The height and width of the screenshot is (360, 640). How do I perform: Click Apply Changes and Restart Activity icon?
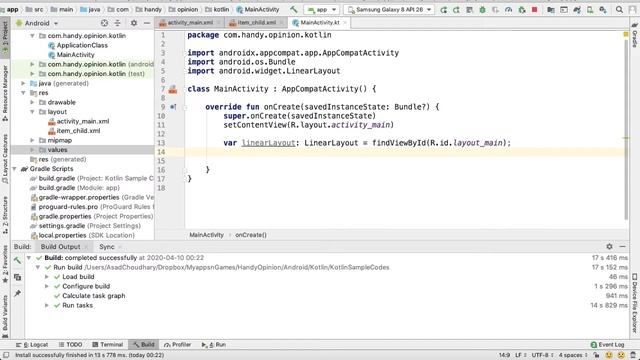[456, 9]
